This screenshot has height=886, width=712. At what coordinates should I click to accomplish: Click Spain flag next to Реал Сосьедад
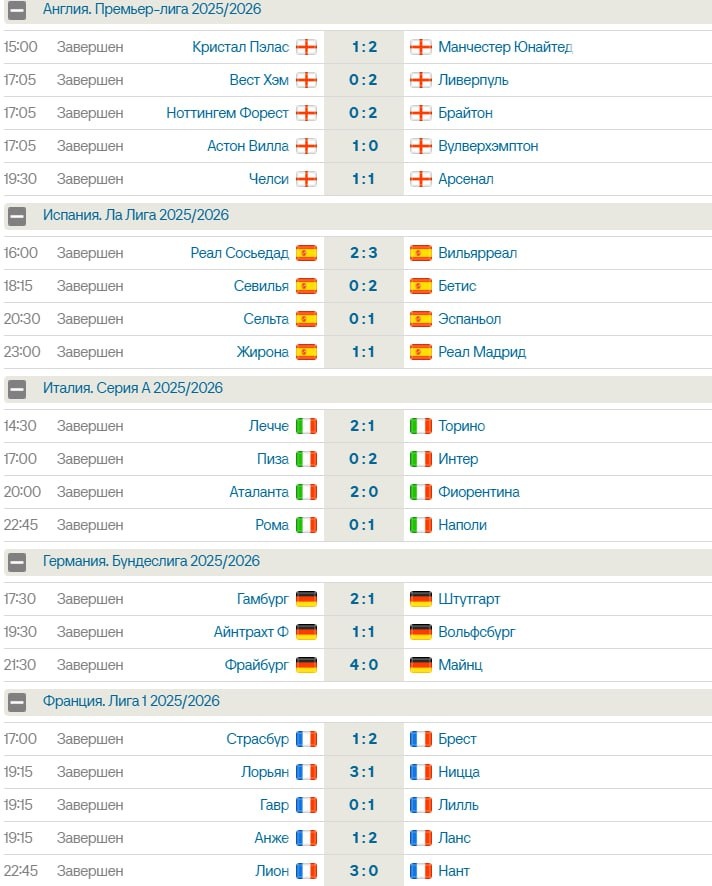coord(306,253)
